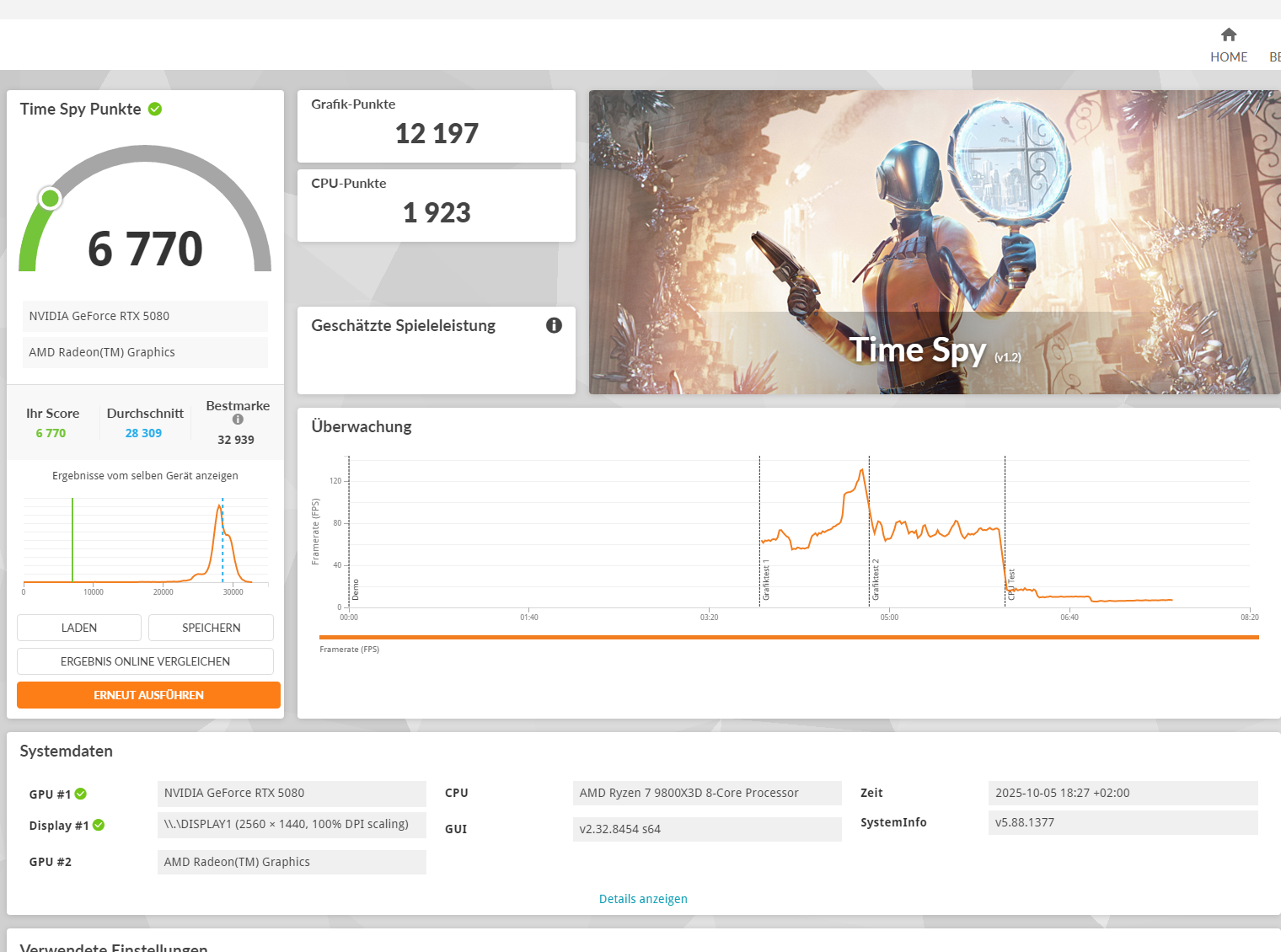Select the NVIDIA GeForce RTX 5080 row under the score

point(145,316)
